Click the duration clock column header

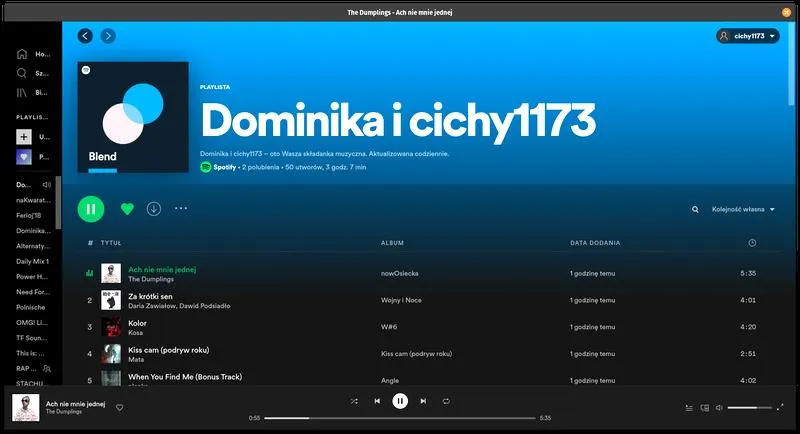pos(752,243)
